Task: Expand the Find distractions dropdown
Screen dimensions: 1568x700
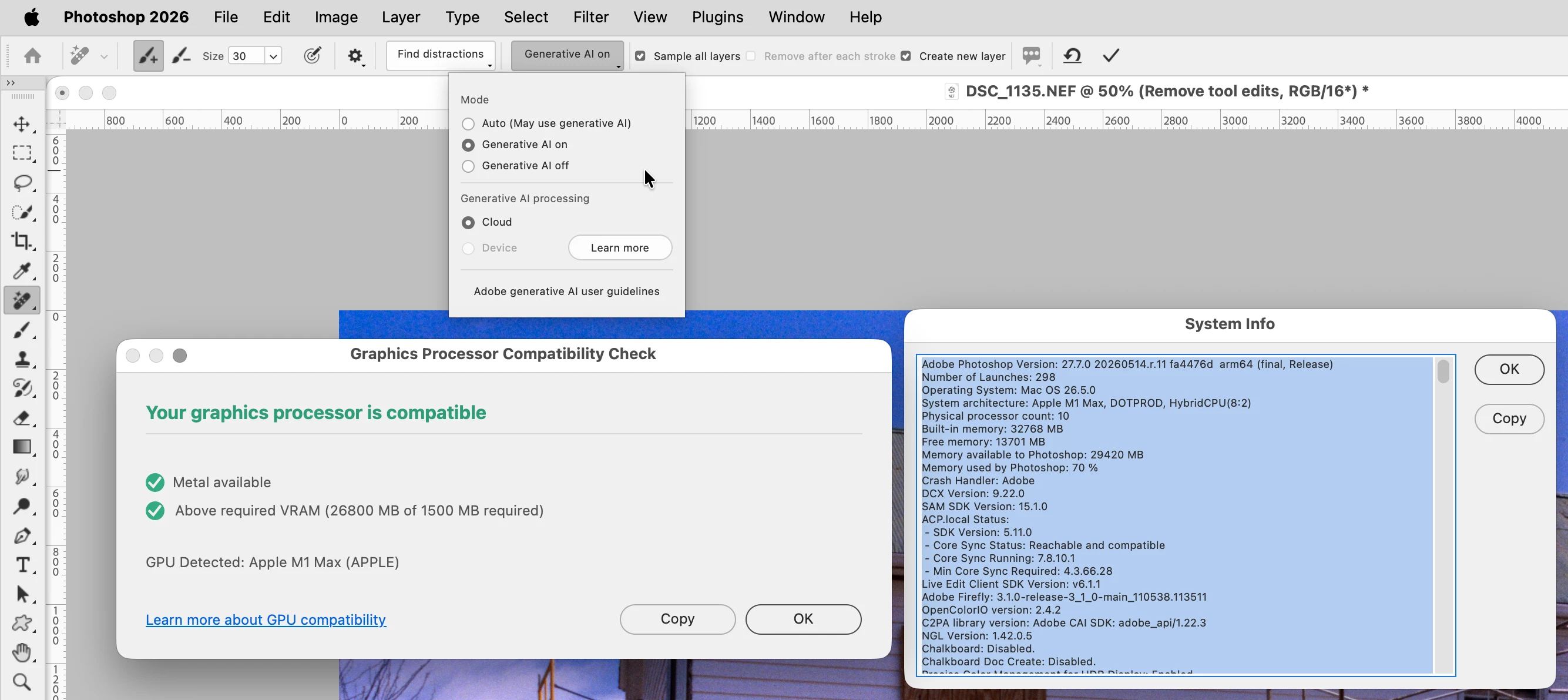Action: coord(441,55)
